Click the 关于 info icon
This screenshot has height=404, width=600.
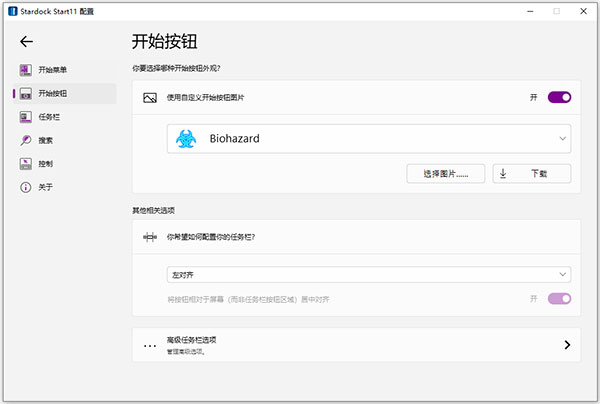26,187
